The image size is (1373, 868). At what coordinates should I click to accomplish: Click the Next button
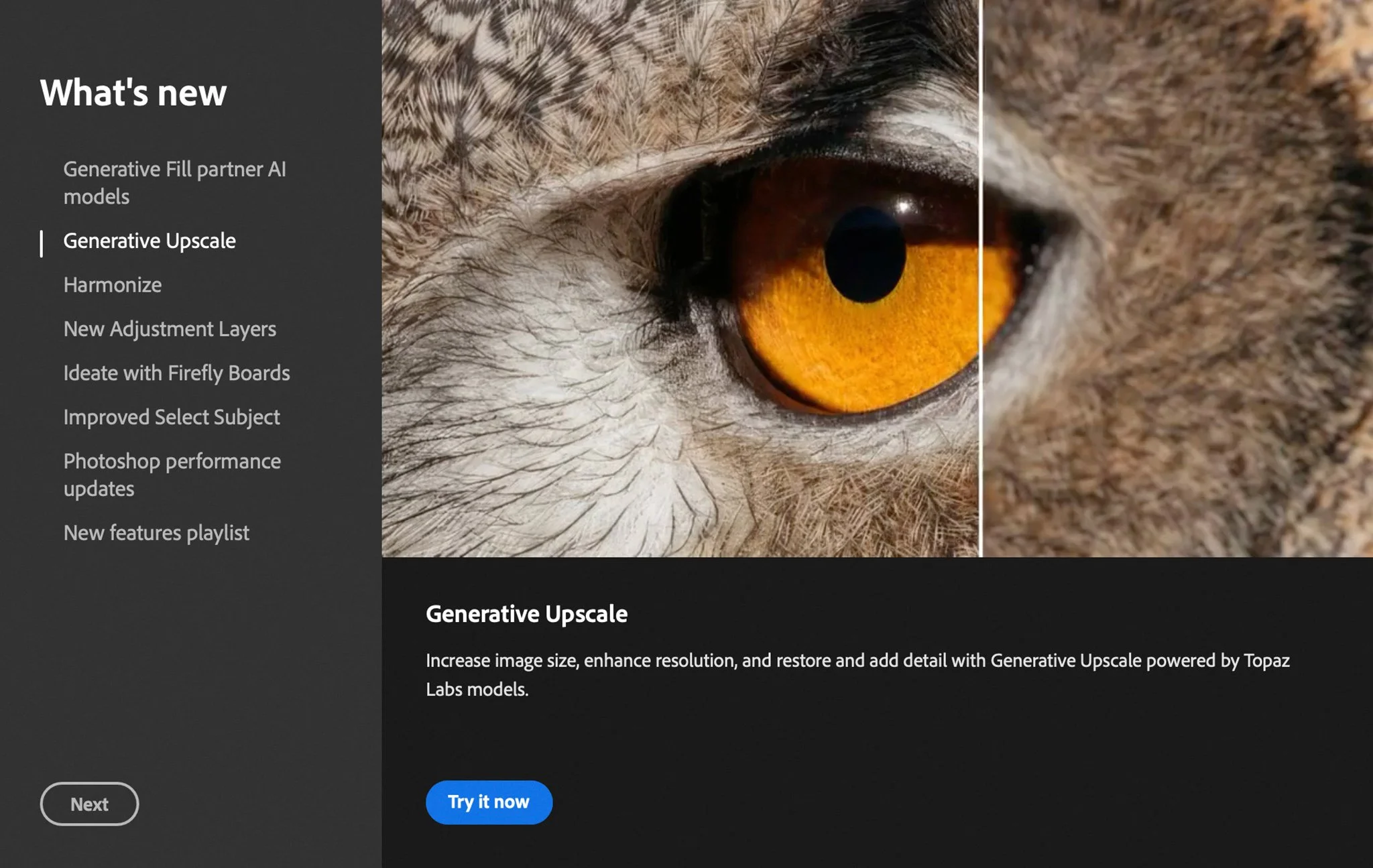pos(89,804)
